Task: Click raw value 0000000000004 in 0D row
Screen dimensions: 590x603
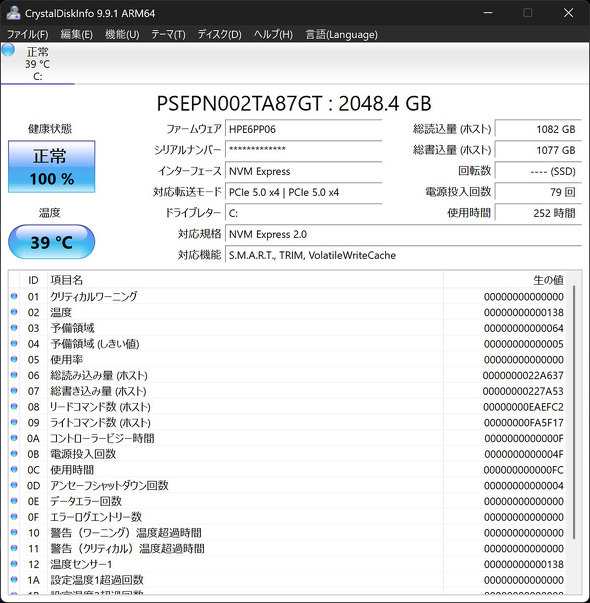Action: click(523, 486)
